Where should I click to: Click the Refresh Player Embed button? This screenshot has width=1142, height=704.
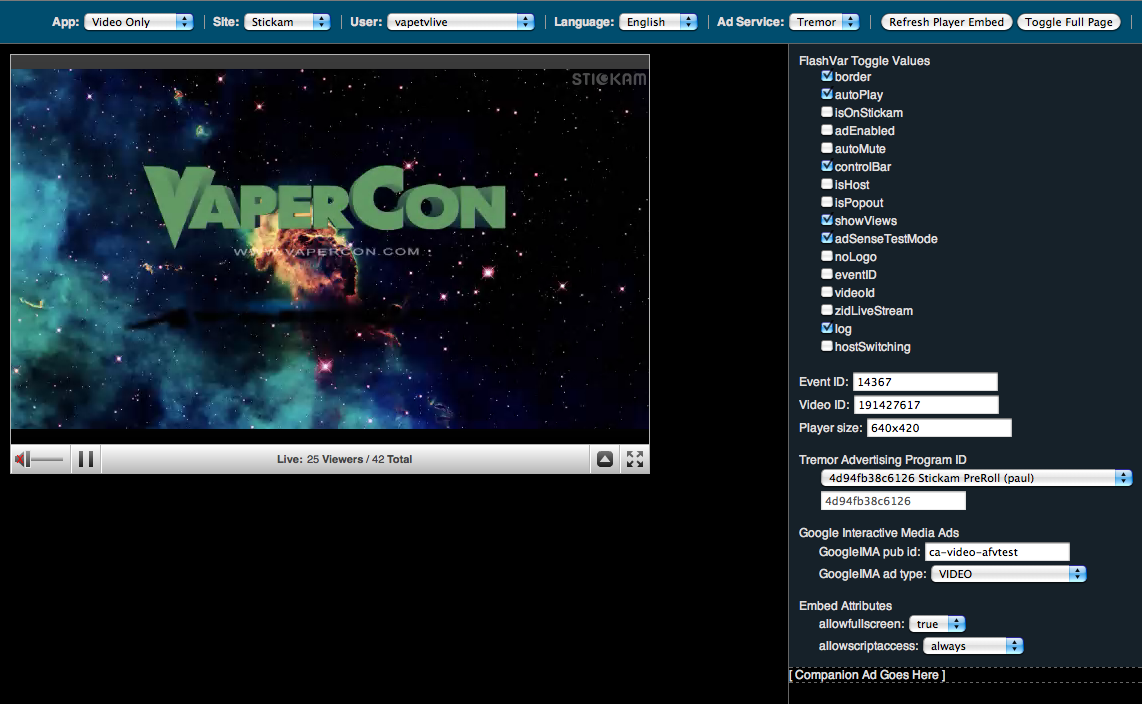point(946,22)
